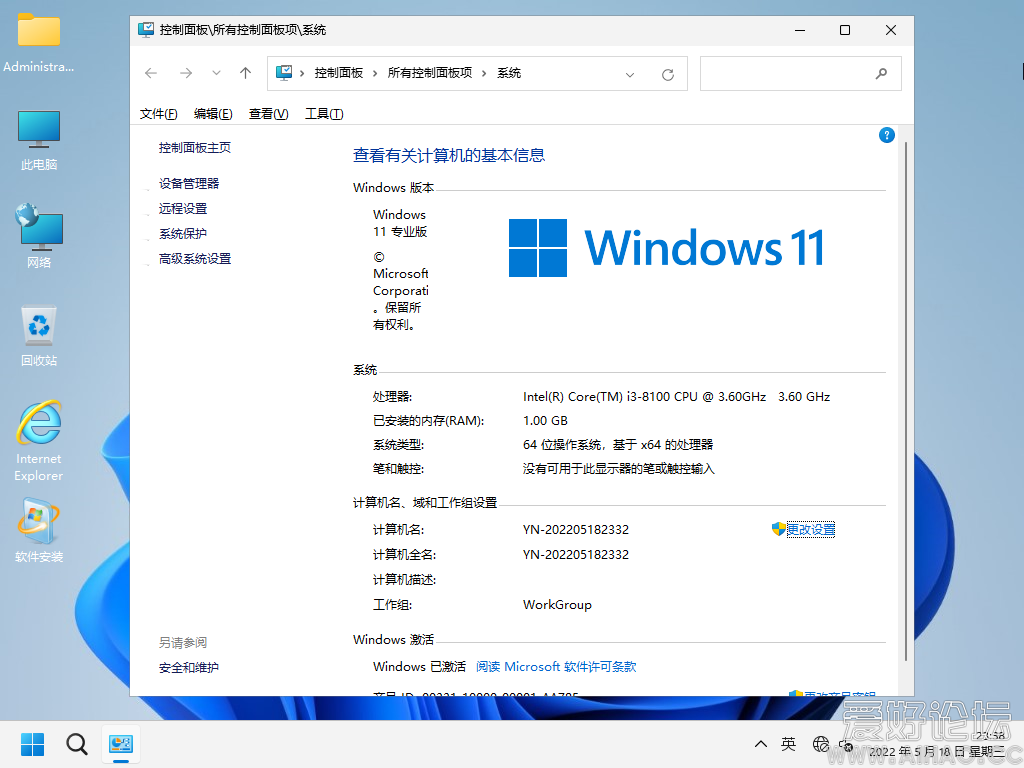Select the Administrator folder desktop icon
The height and width of the screenshot is (768, 1024).
pos(39,42)
